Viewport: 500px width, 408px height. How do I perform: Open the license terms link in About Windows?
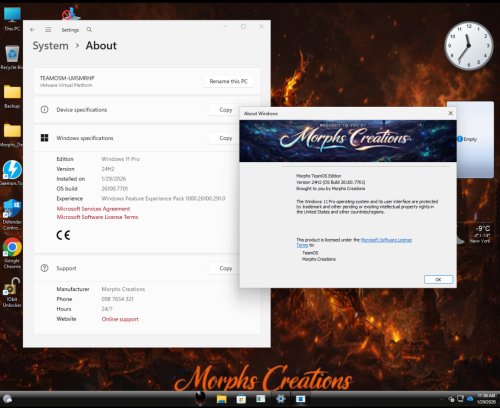(x=386, y=240)
